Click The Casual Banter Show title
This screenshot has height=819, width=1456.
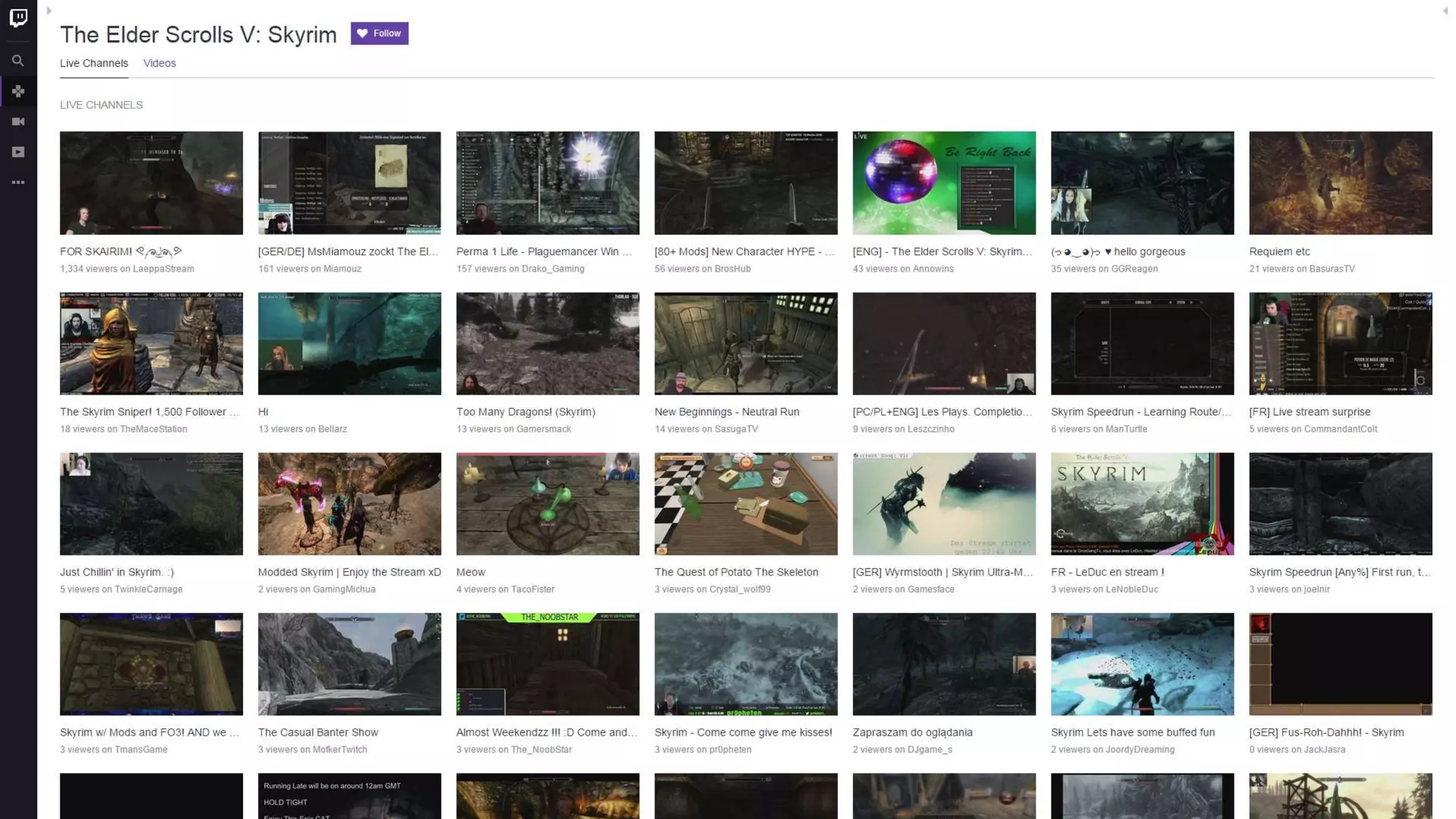click(318, 732)
